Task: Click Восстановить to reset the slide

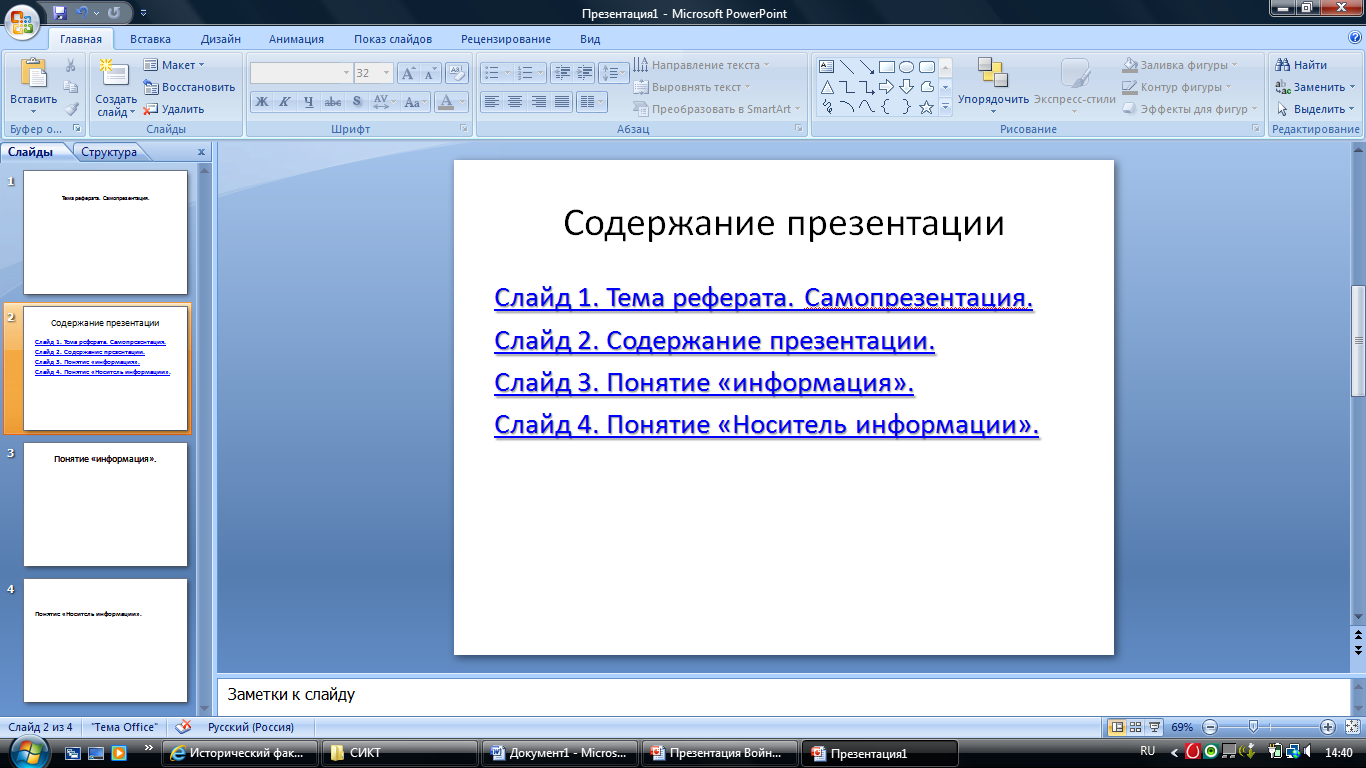Action: coord(190,87)
